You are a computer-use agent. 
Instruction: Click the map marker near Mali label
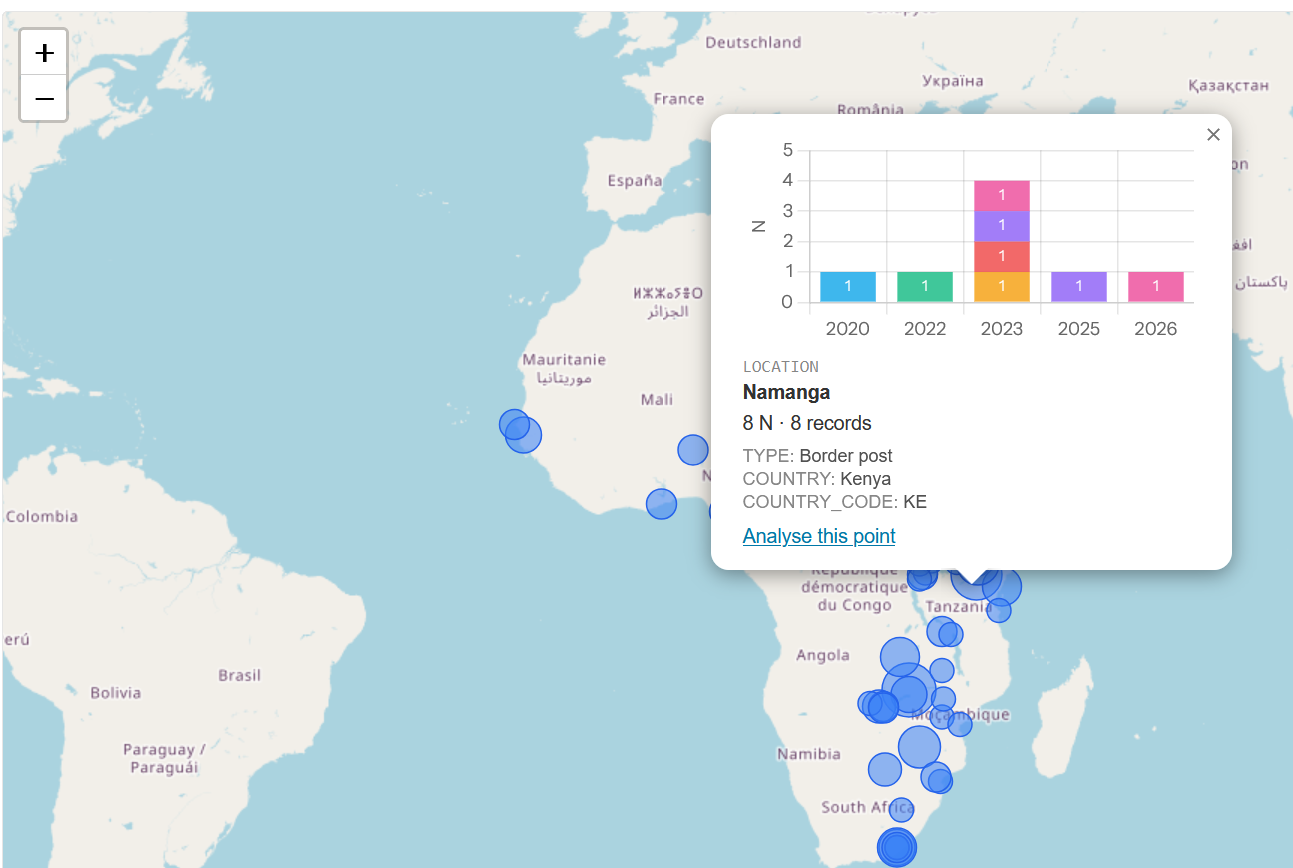pyautogui.click(x=693, y=450)
